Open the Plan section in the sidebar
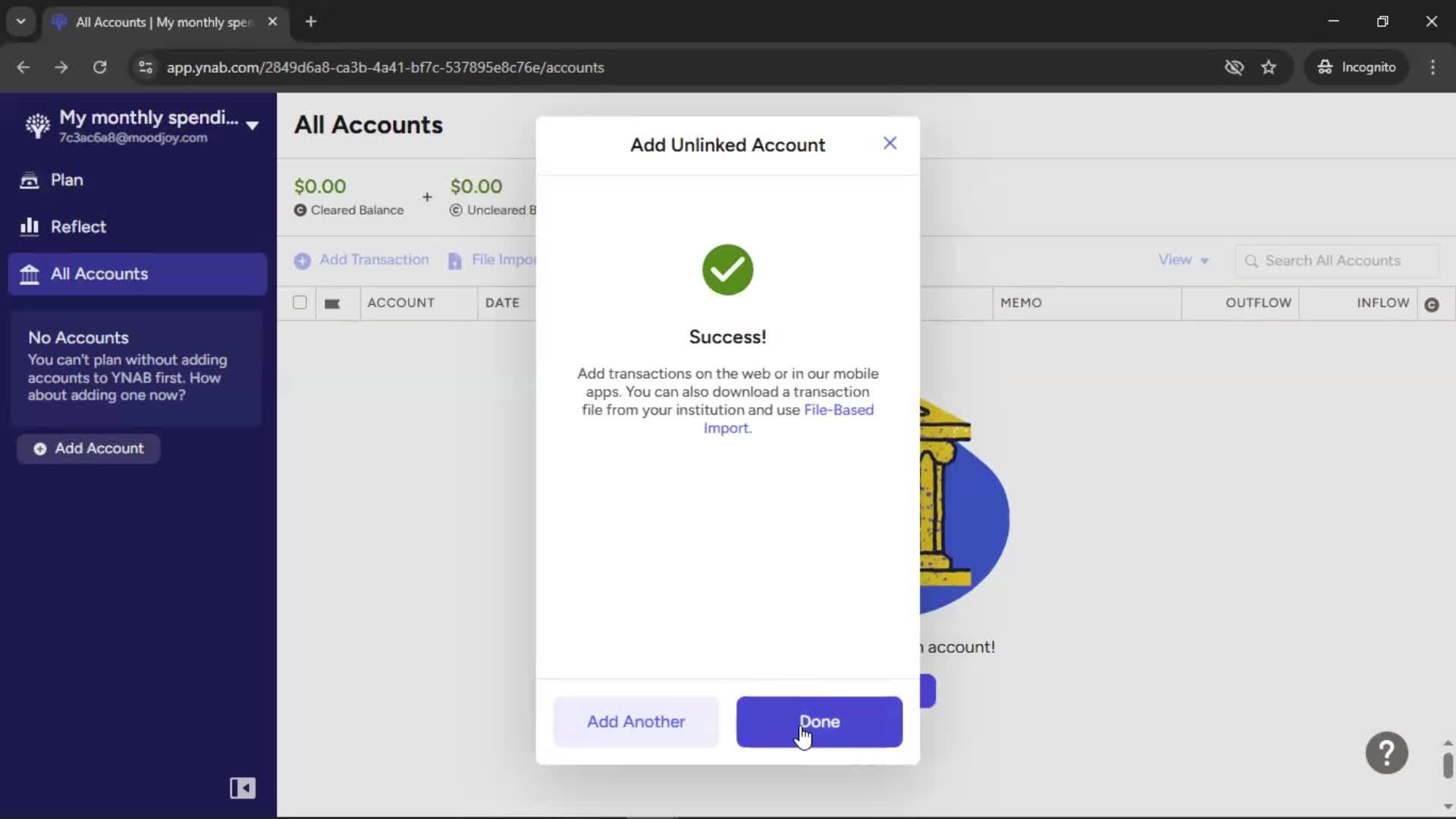 pyautogui.click(x=137, y=180)
